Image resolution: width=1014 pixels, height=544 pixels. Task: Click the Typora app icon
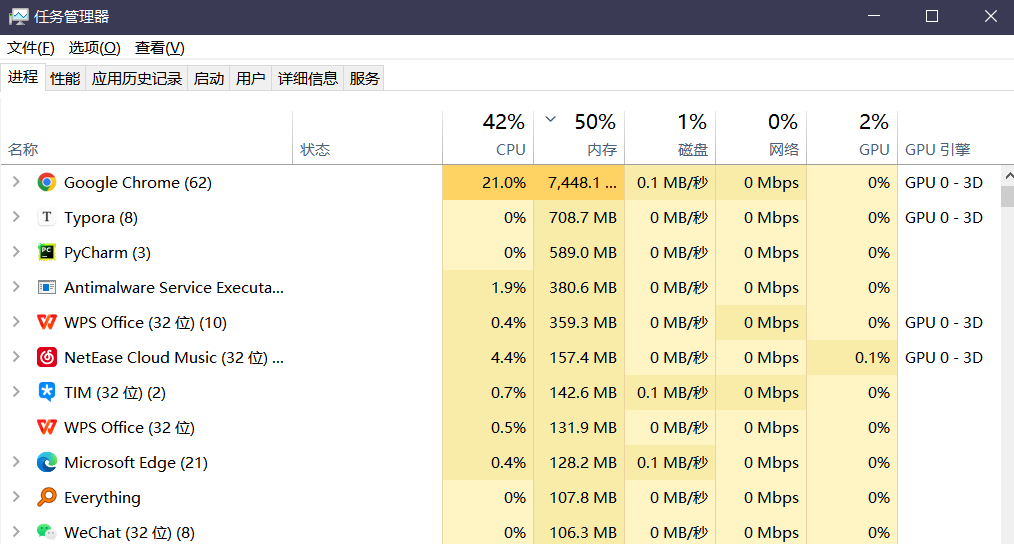[x=46, y=217]
